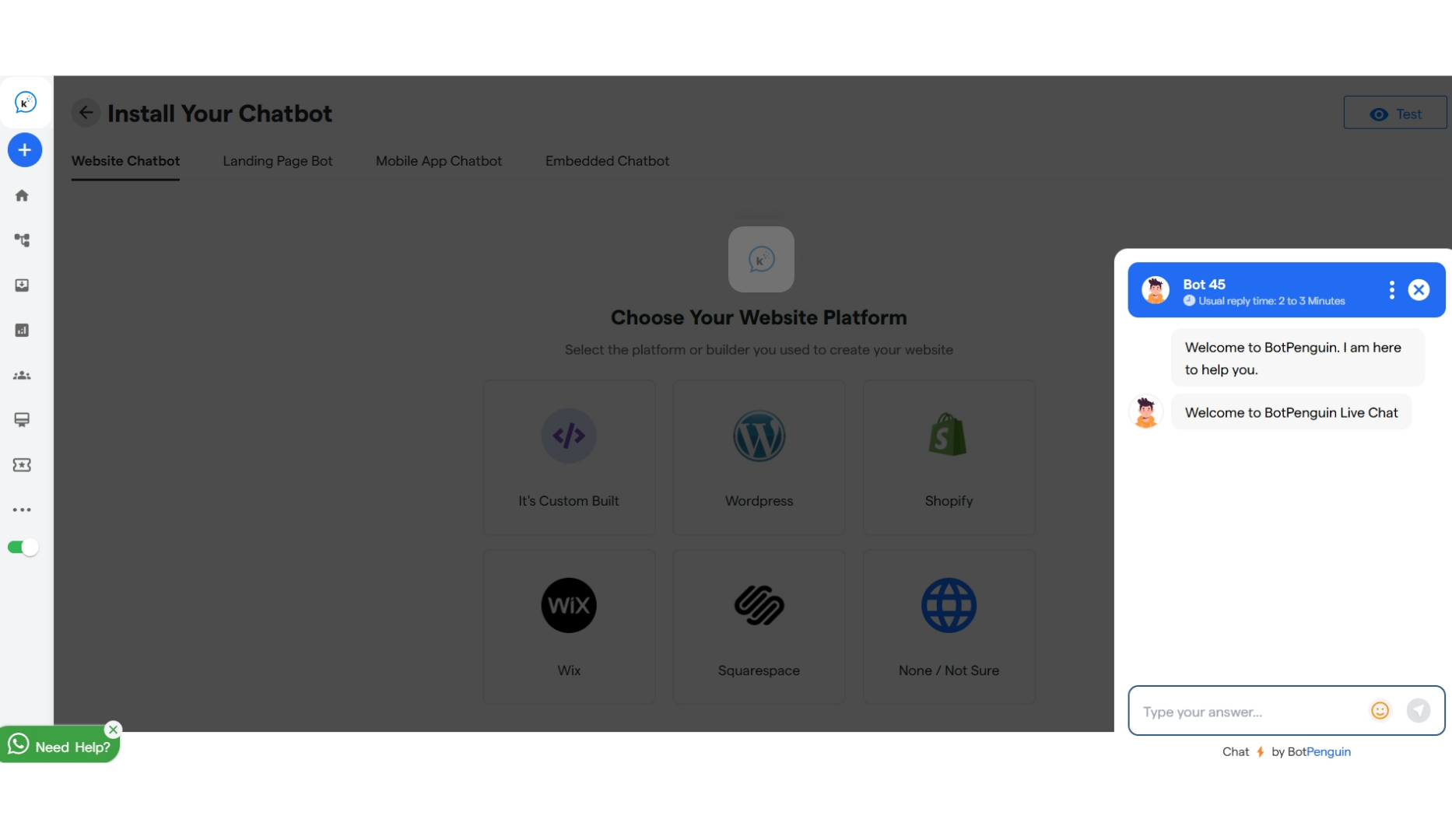Switch to Website Chatbot tab
This screenshot has width=1452, height=840.
coord(125,161)
